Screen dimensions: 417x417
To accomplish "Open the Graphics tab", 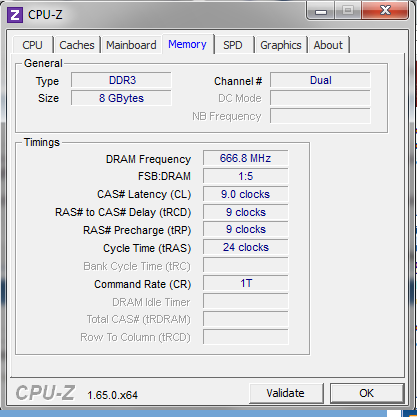I will pos(281,45).
